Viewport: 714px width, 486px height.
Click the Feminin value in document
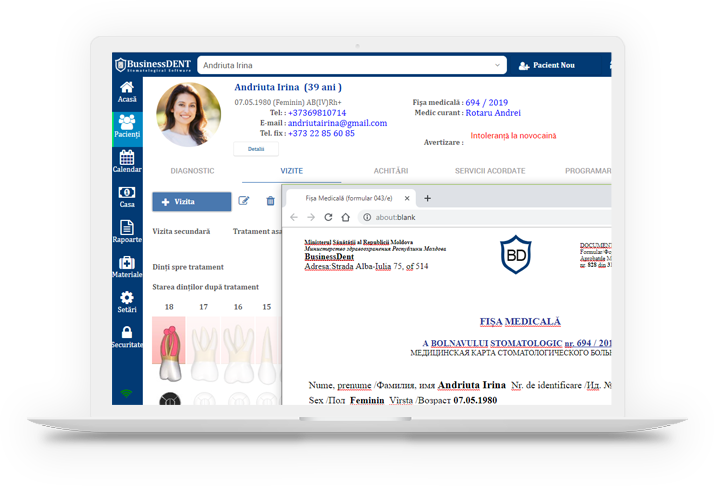pos(367,400)
